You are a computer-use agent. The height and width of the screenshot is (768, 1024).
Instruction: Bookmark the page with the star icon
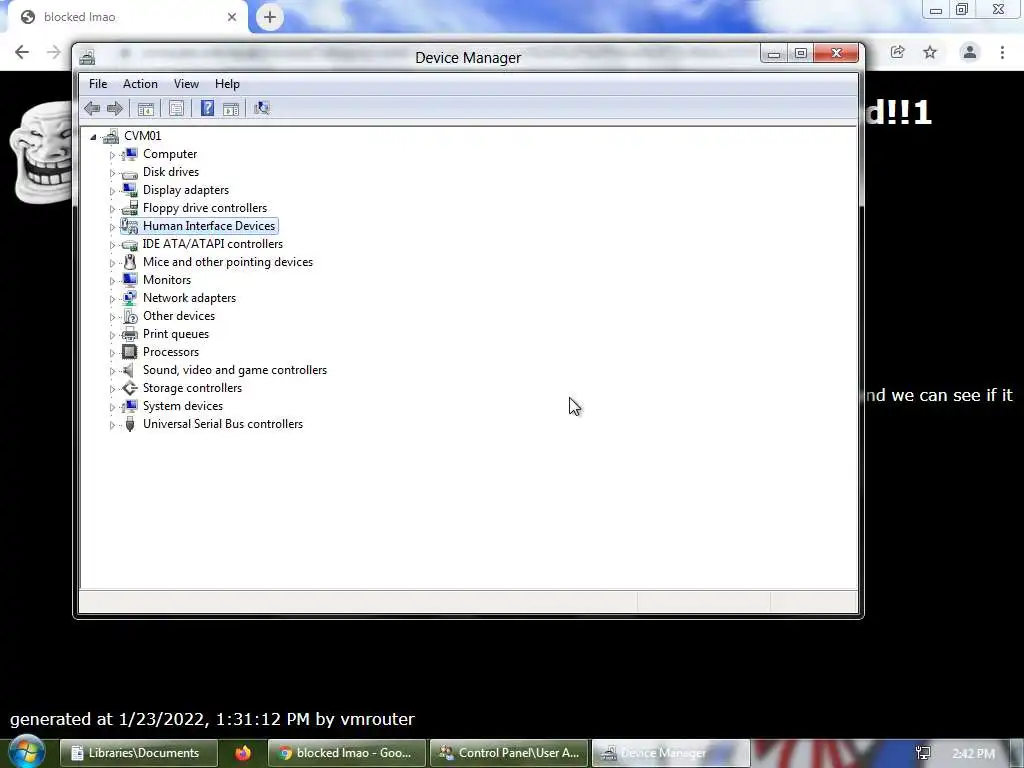(930, 52)
